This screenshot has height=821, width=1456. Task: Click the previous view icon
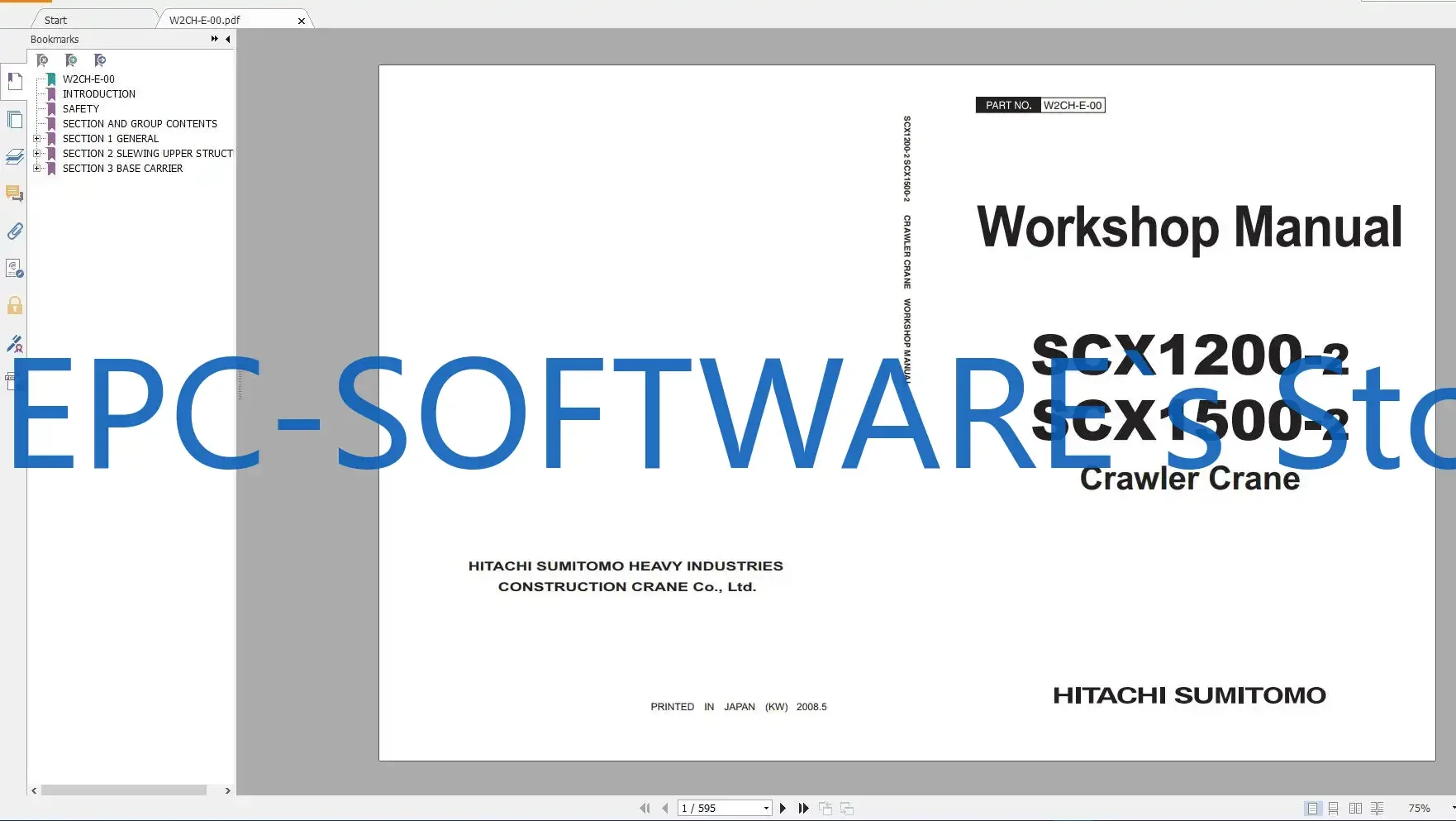pos(826,808)
